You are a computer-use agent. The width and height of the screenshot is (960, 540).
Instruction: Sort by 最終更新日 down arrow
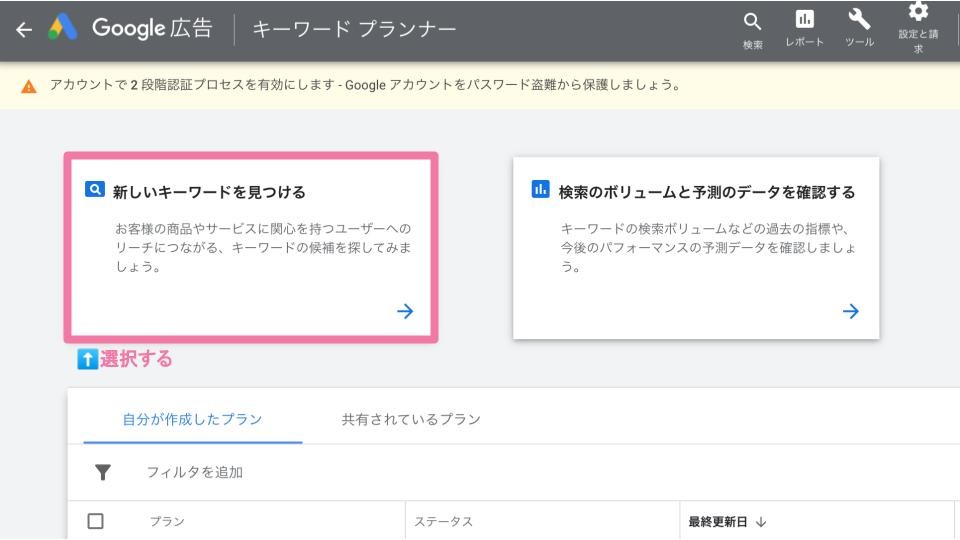tap(761, 522)
